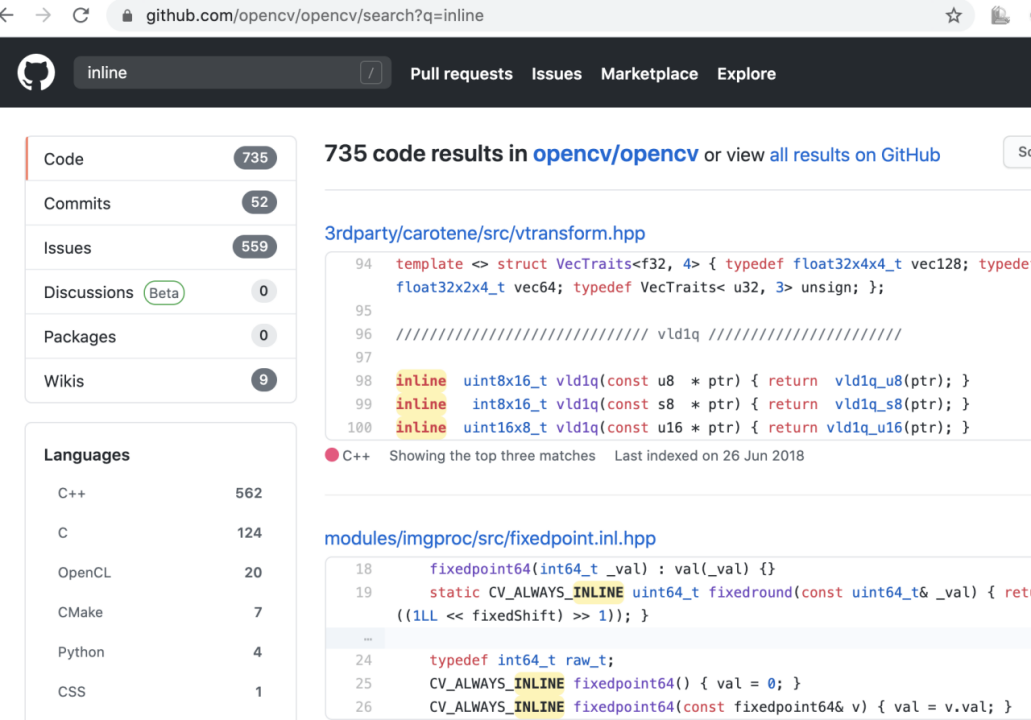Viewport: 1031px width, 720px height.
Task: Open Explore in the top navigation
Action: (x=746, y=74)
